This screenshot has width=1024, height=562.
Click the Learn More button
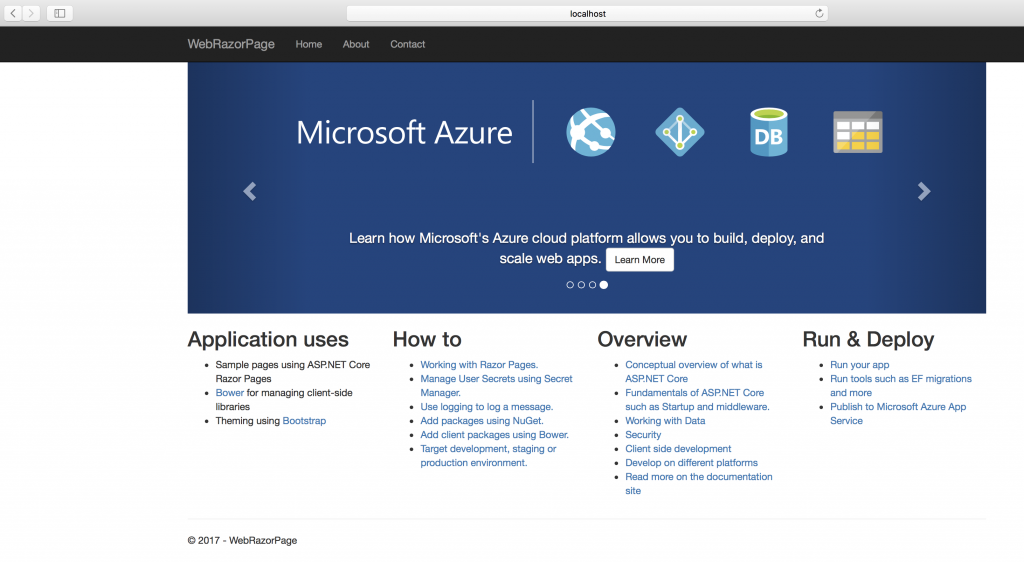pos(639,259)
